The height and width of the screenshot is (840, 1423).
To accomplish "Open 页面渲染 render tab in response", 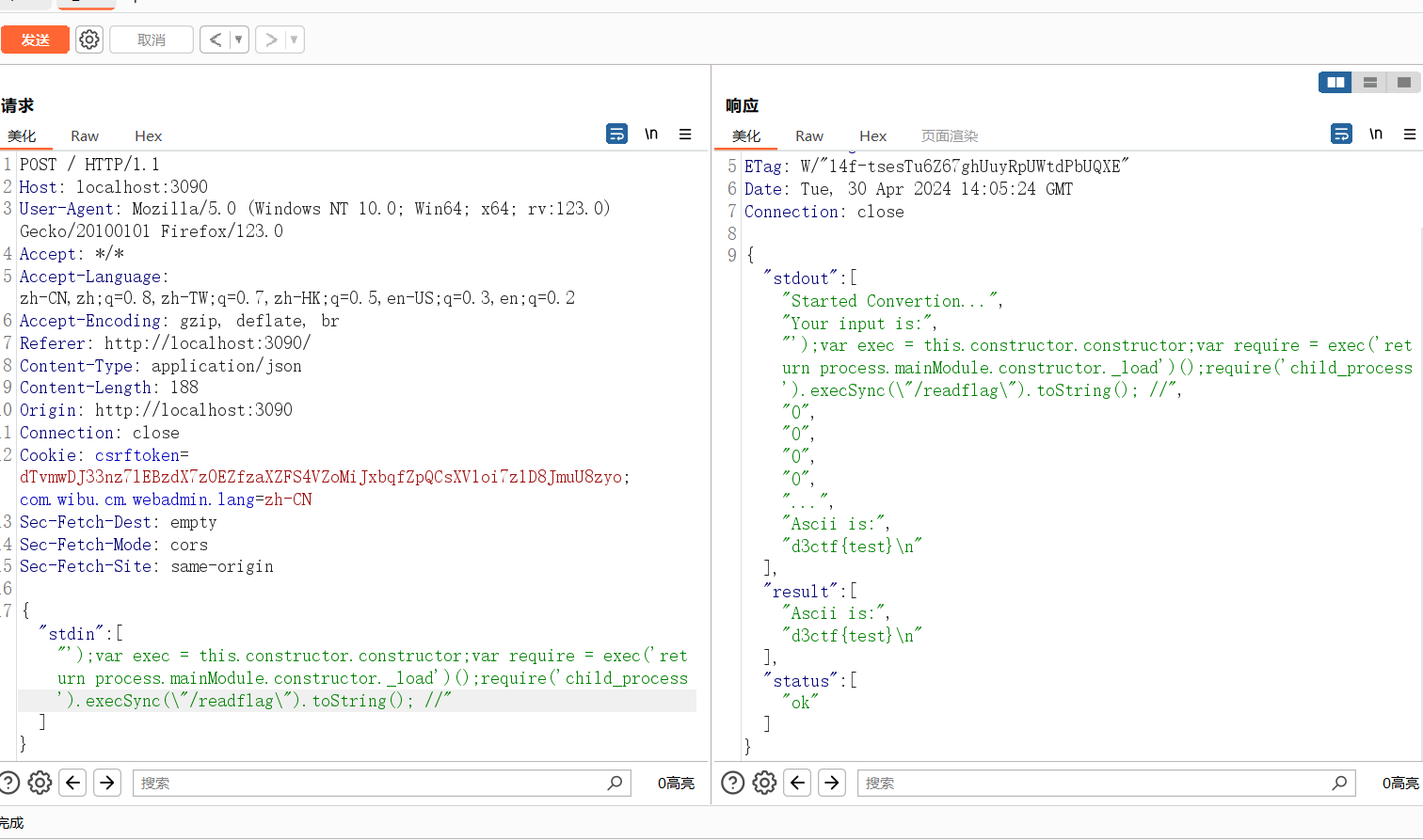I will coord(950,136).
